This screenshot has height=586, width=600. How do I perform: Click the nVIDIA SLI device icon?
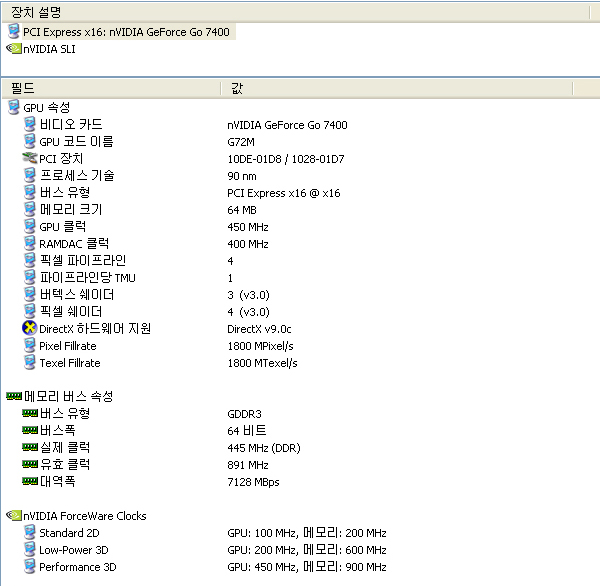[x=14, y=49]
